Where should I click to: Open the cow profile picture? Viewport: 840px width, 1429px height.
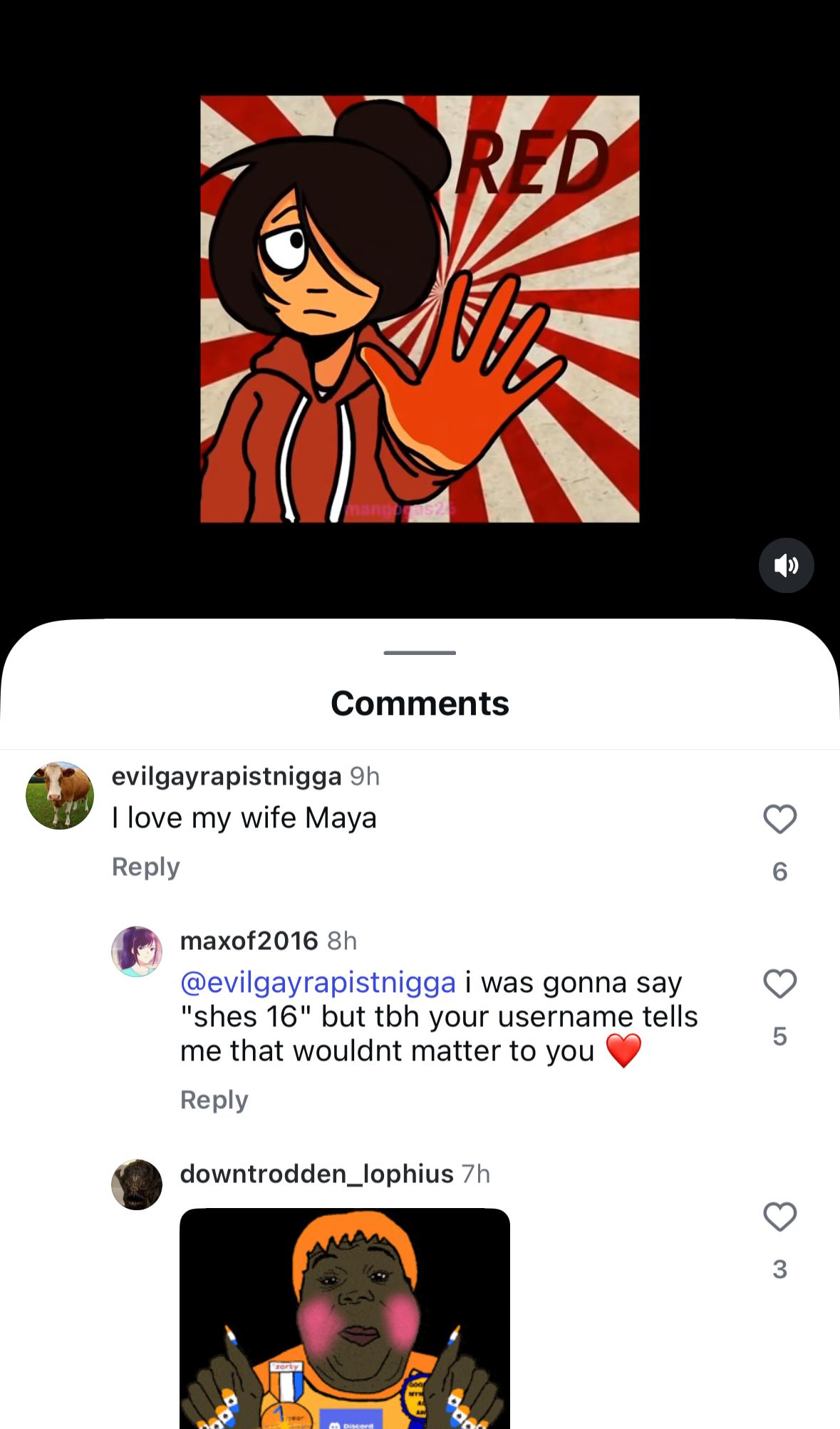point(60,795)
